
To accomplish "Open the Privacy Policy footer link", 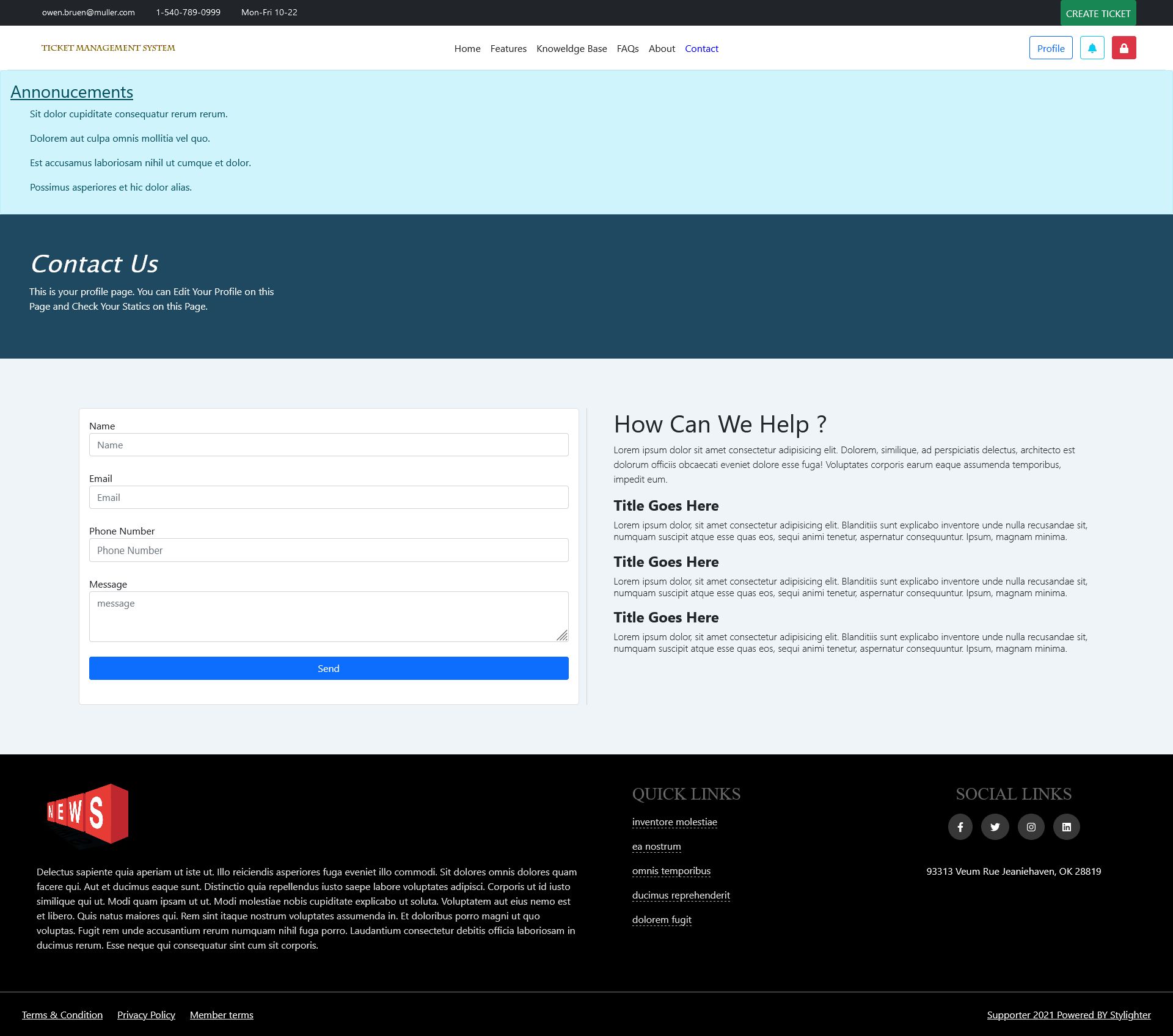I will pos(146,1015).
